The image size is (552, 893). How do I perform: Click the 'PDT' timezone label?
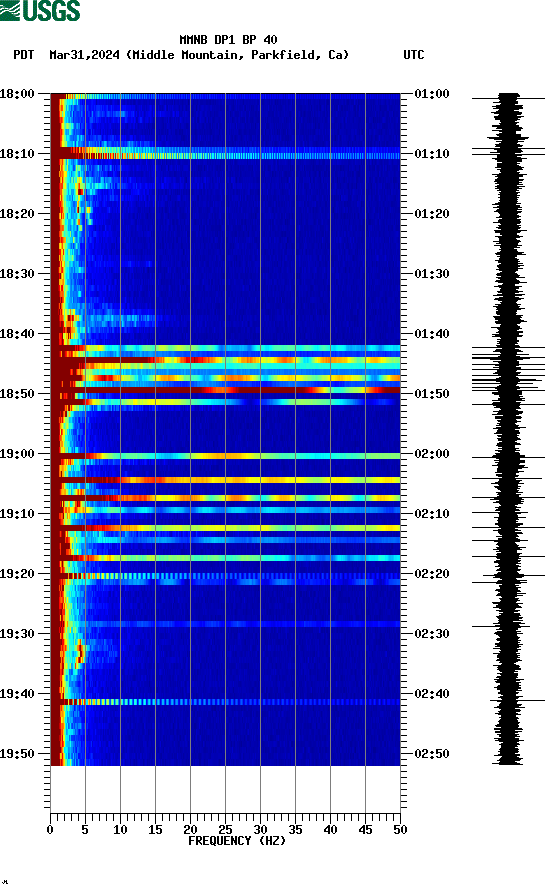click(23, 55)
